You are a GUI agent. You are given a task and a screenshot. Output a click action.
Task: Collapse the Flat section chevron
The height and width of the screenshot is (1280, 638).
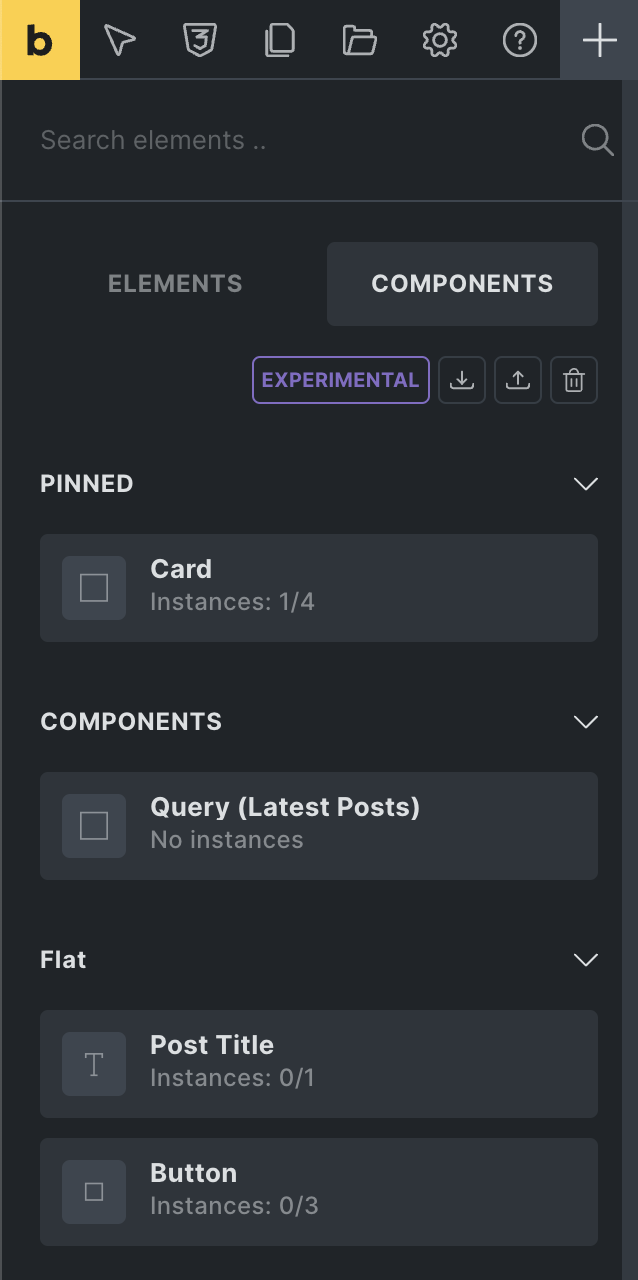tap(585, 960)
